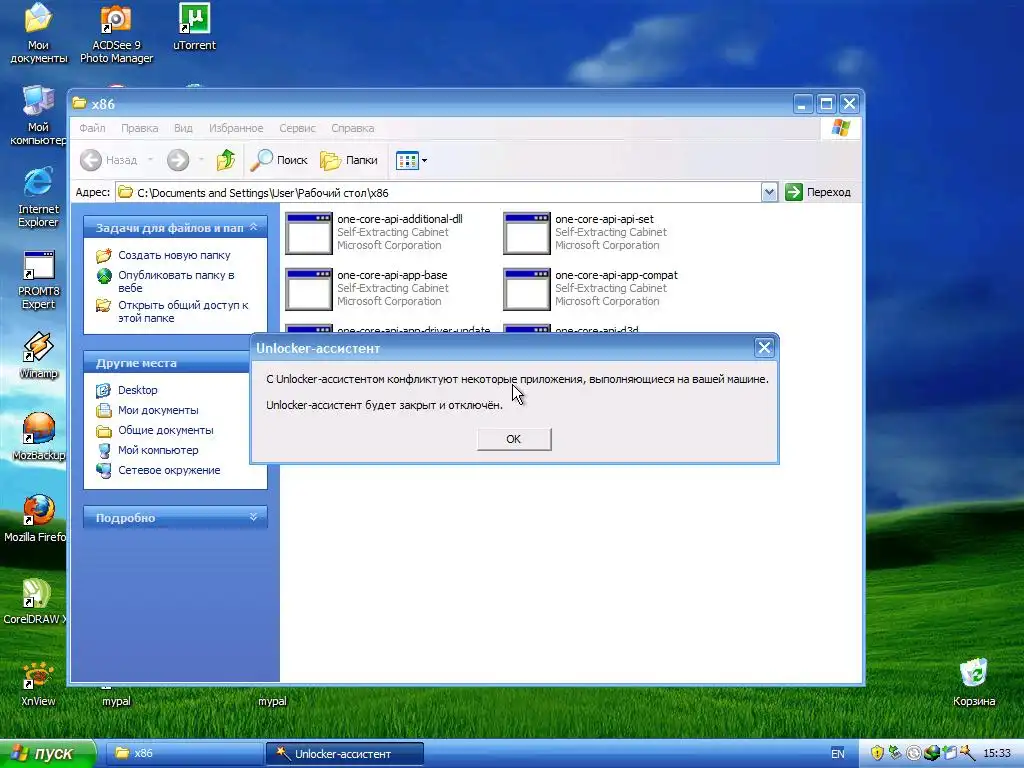The width and height of the screenshot is (1024, 768).
Task: Open the пуск Start button
Action: pos(47,754)
